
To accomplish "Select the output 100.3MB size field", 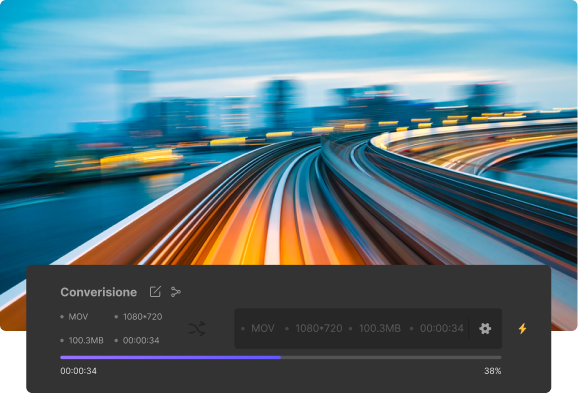I will (x=380, y=328).
